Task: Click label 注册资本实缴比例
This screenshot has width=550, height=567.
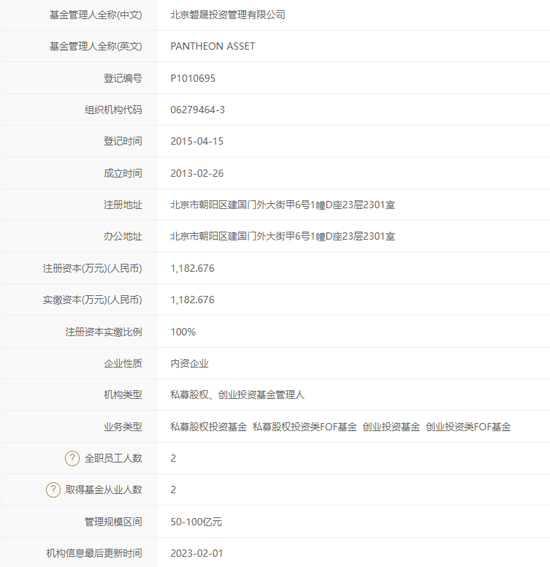Action: point(104,332)
